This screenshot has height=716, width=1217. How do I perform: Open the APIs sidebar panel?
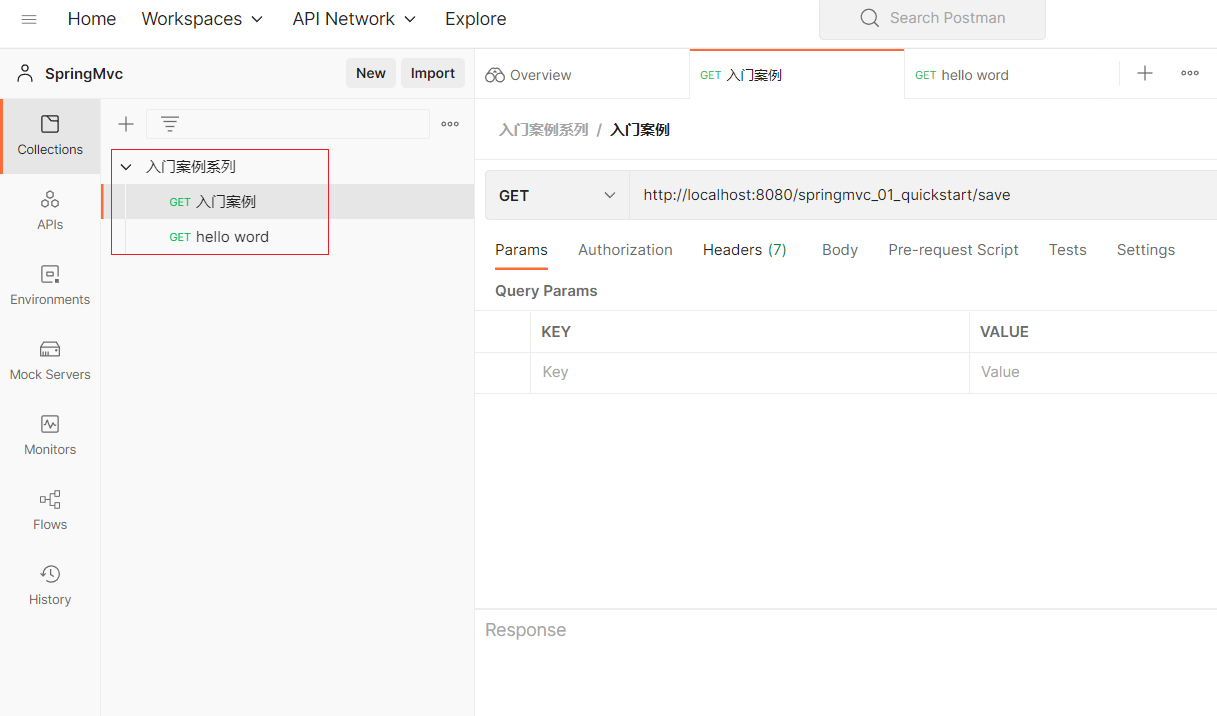(50, 211)
